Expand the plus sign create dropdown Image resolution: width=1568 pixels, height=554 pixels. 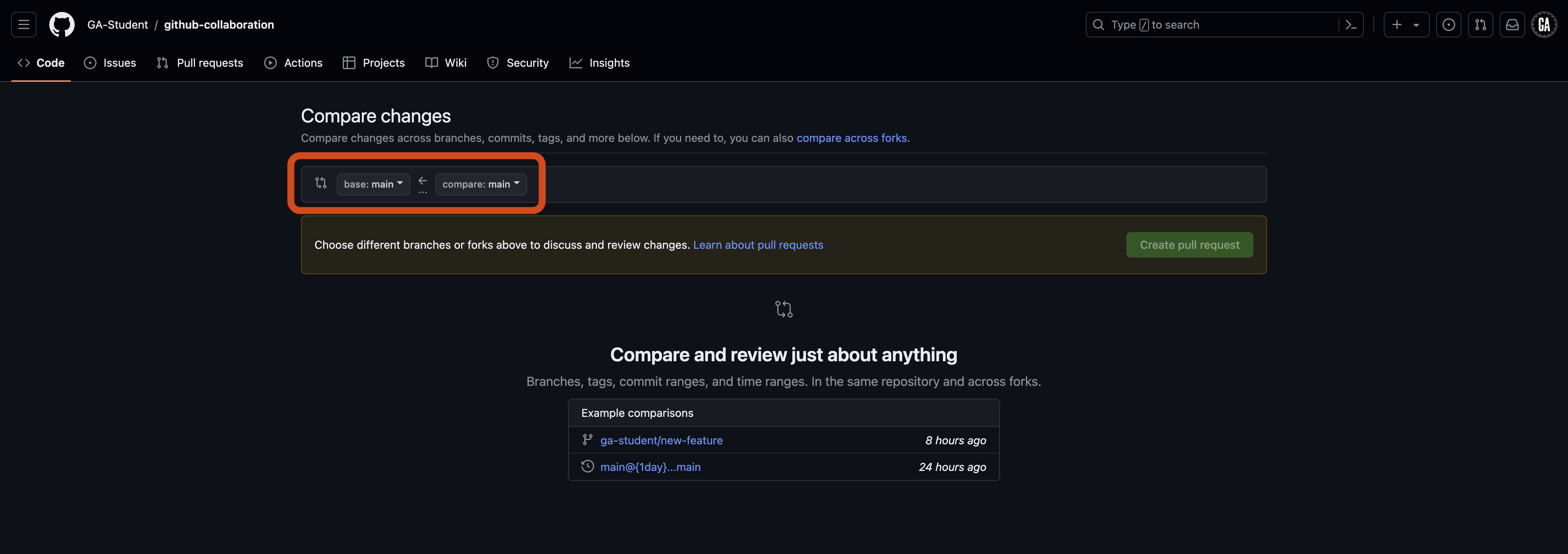pyautogui.click(x=1407, y=24)
